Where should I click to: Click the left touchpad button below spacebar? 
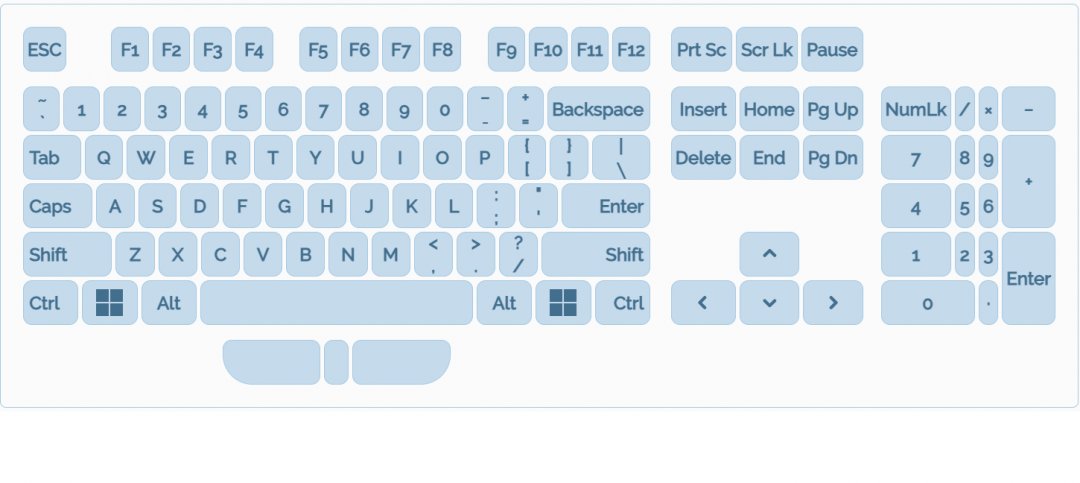(271, 362)
